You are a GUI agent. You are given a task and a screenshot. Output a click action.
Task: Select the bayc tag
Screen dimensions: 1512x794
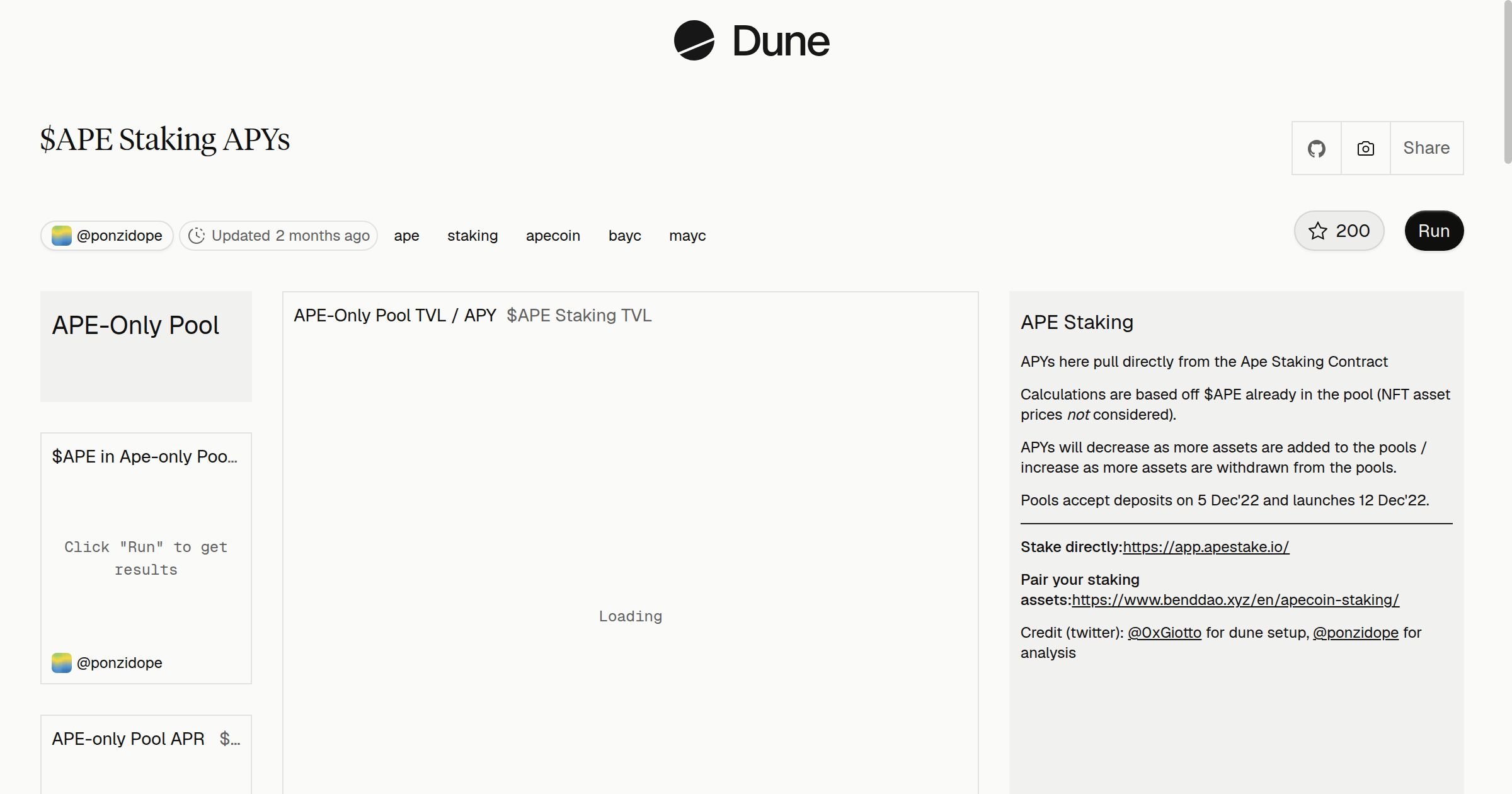coord(625,236)
